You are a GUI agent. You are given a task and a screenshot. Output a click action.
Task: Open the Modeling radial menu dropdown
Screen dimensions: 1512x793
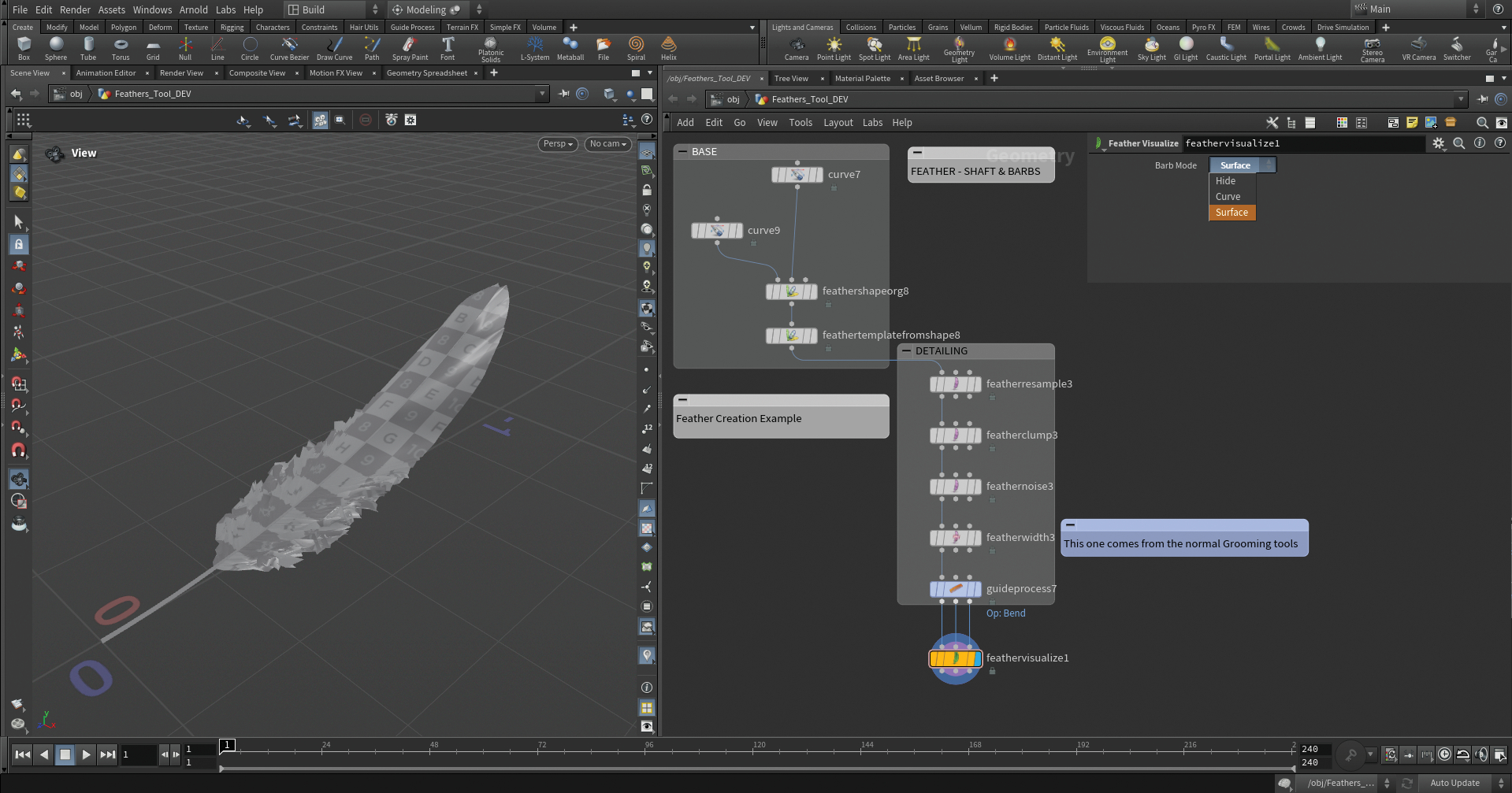(x=436, y=9)
